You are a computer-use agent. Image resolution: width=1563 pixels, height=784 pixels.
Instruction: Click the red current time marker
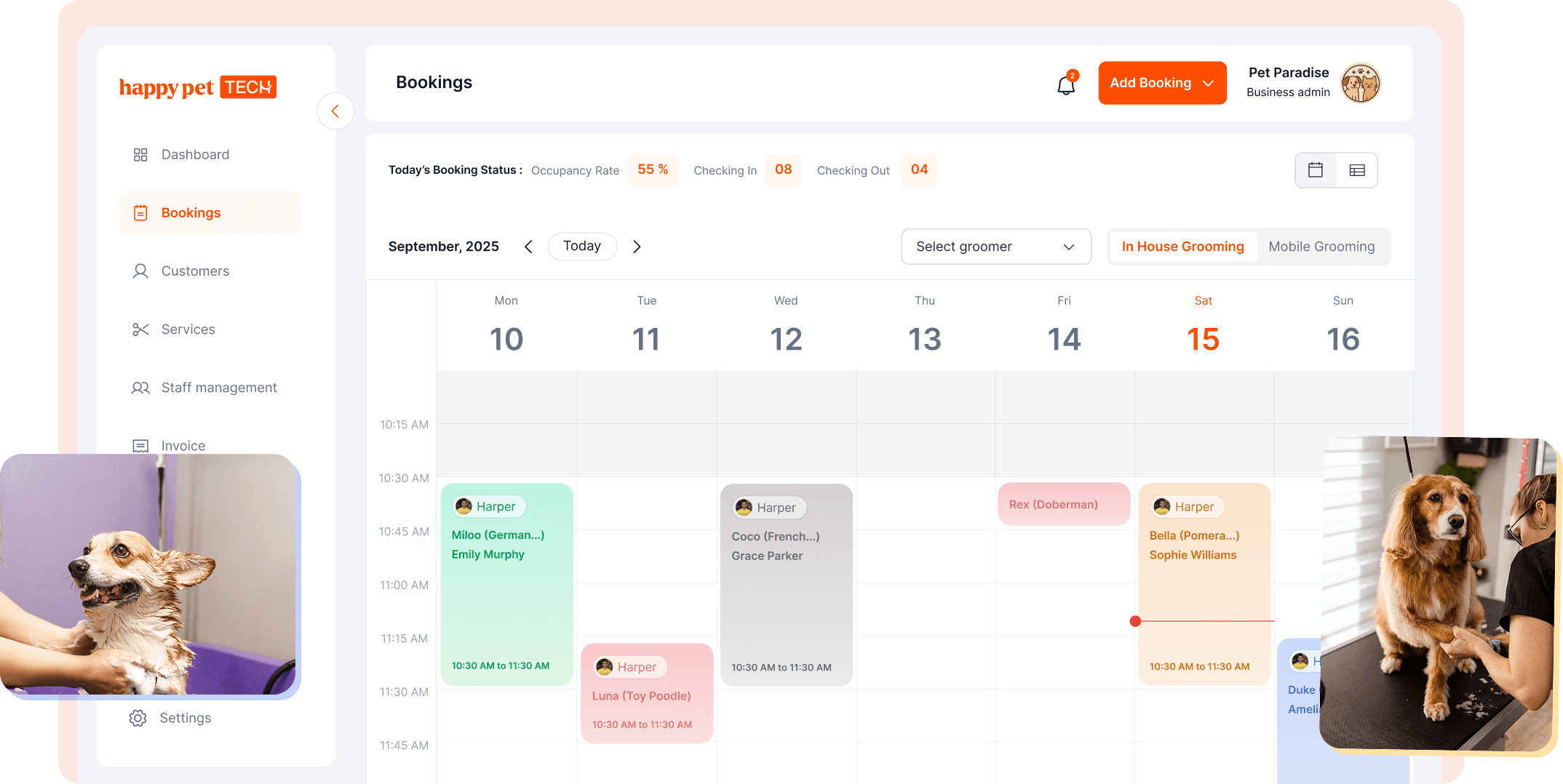[x=1135, y=621]
